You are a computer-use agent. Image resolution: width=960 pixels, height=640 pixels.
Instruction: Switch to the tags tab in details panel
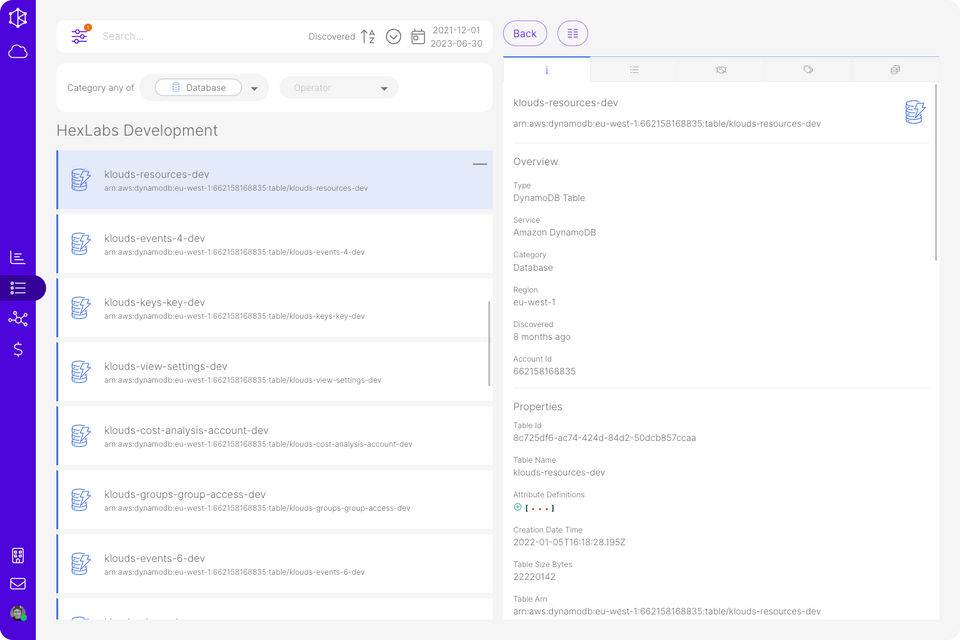tap(808, 70)
